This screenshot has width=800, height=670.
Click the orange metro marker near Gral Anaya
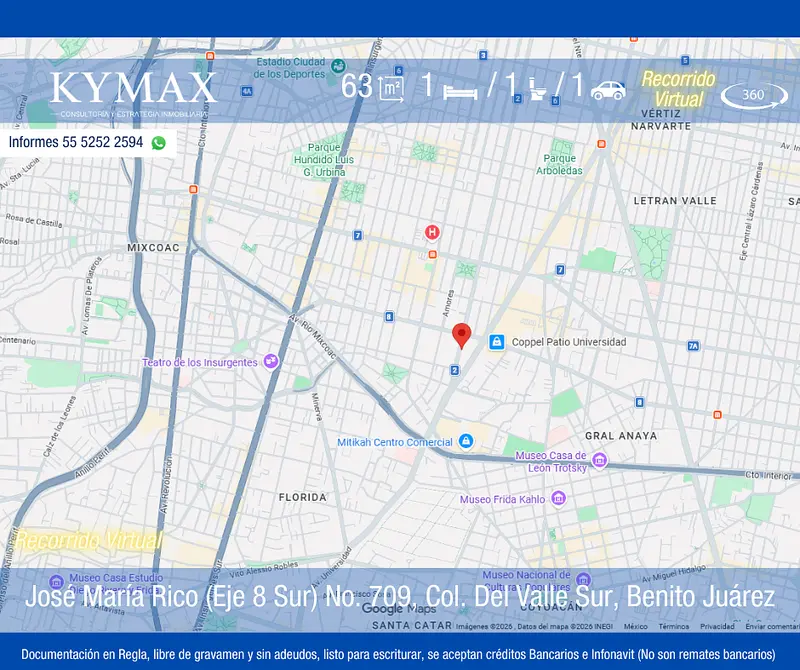click(x=717, y=415)
